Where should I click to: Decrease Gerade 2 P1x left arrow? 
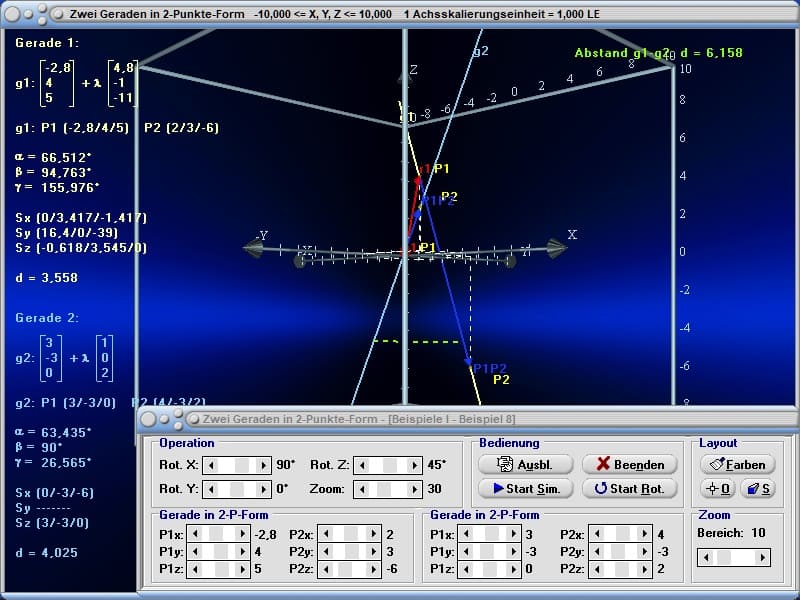pos(466,534)
